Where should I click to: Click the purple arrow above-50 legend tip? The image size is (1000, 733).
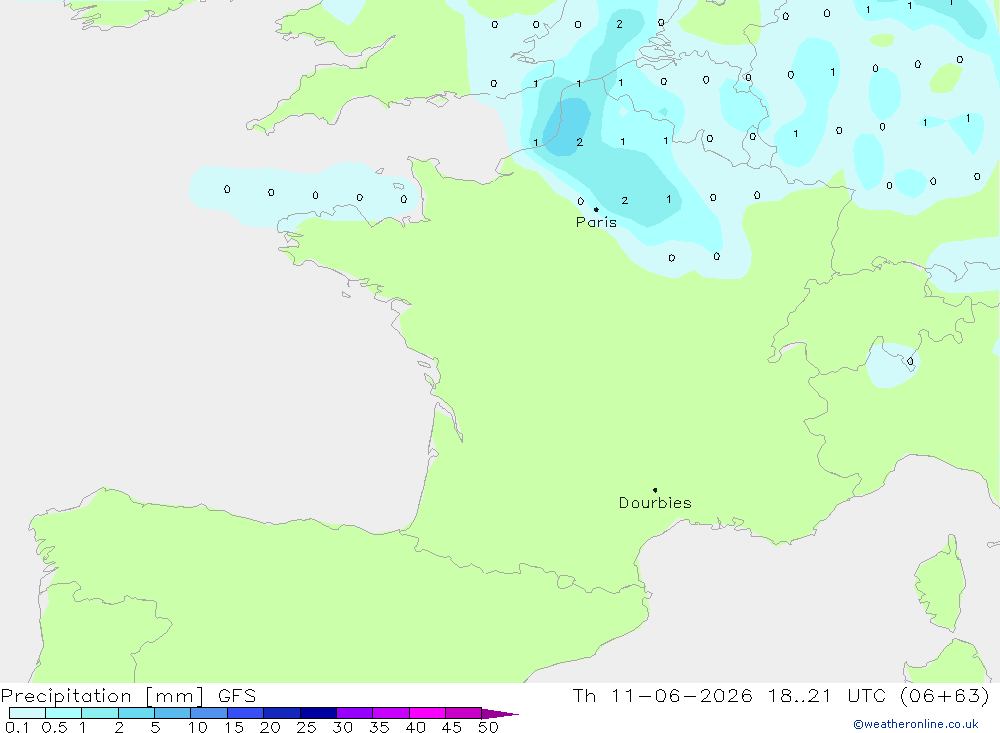(500, 713)
